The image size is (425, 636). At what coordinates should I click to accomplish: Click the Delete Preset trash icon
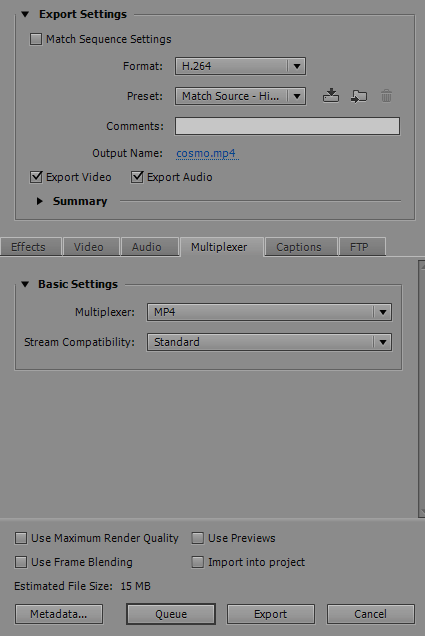coord(386,96)
